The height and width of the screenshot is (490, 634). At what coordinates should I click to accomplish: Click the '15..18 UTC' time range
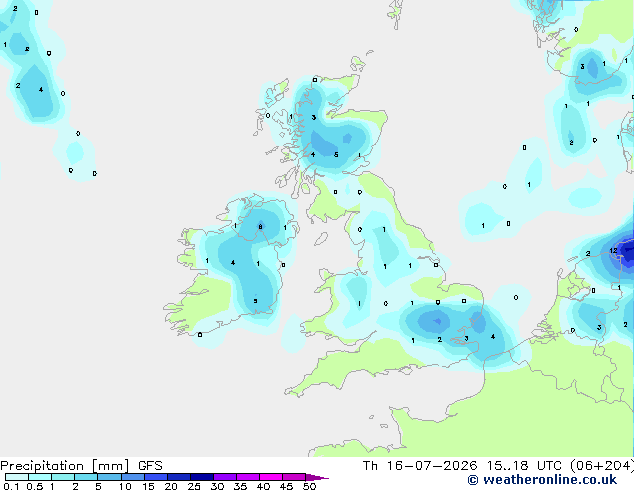524,466
